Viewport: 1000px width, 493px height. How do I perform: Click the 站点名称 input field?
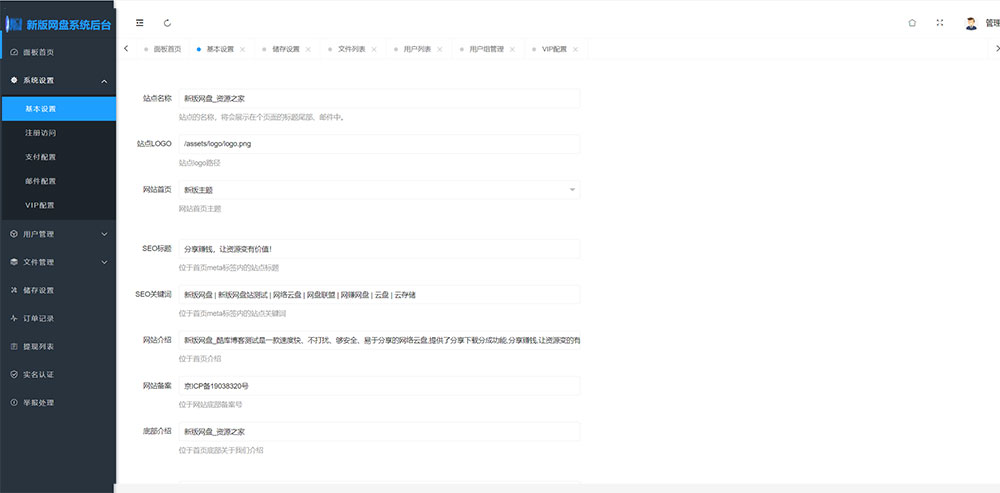pyautogui.click(x=379, y=99)
